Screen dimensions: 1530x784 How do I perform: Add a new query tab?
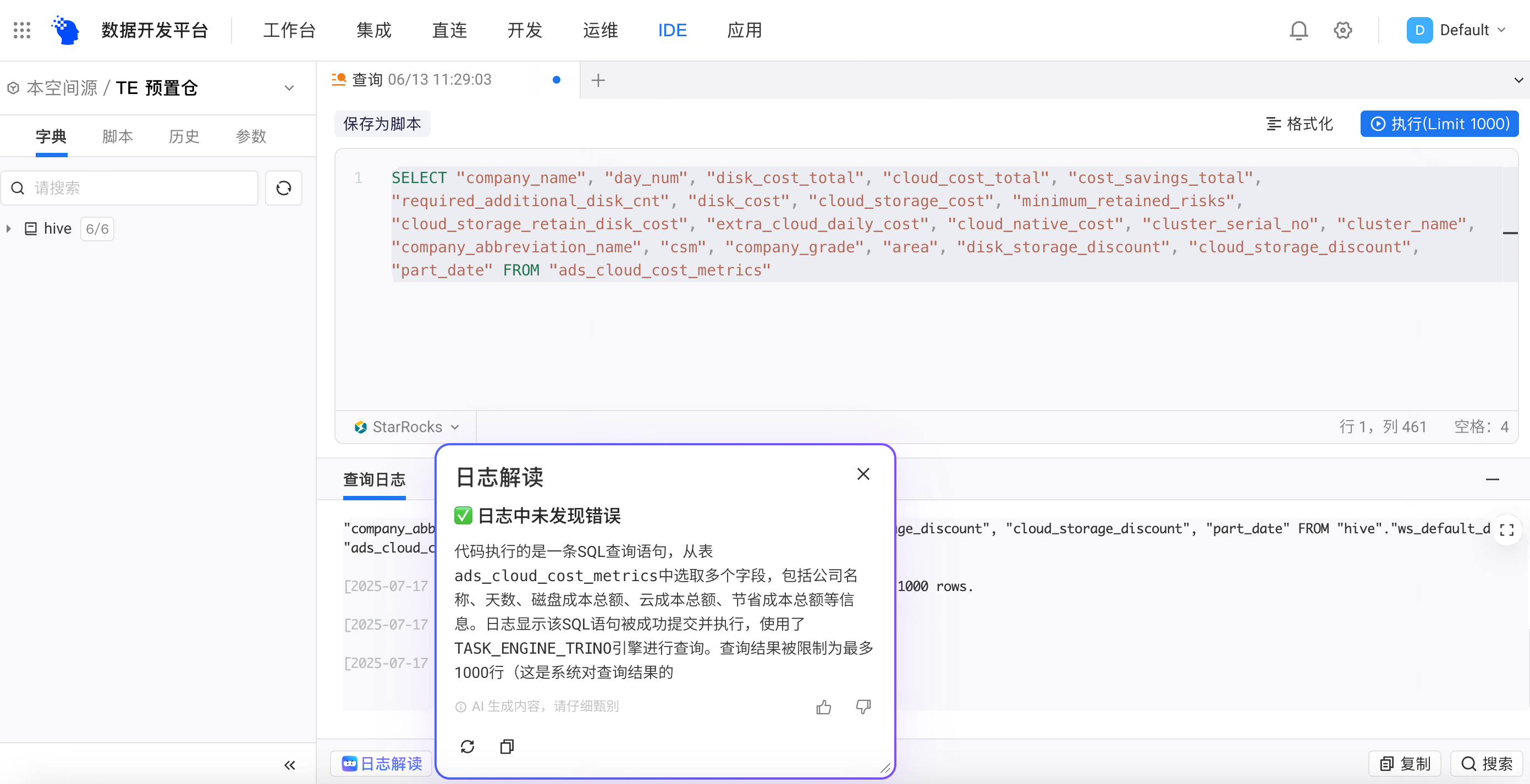coord(598,80)
